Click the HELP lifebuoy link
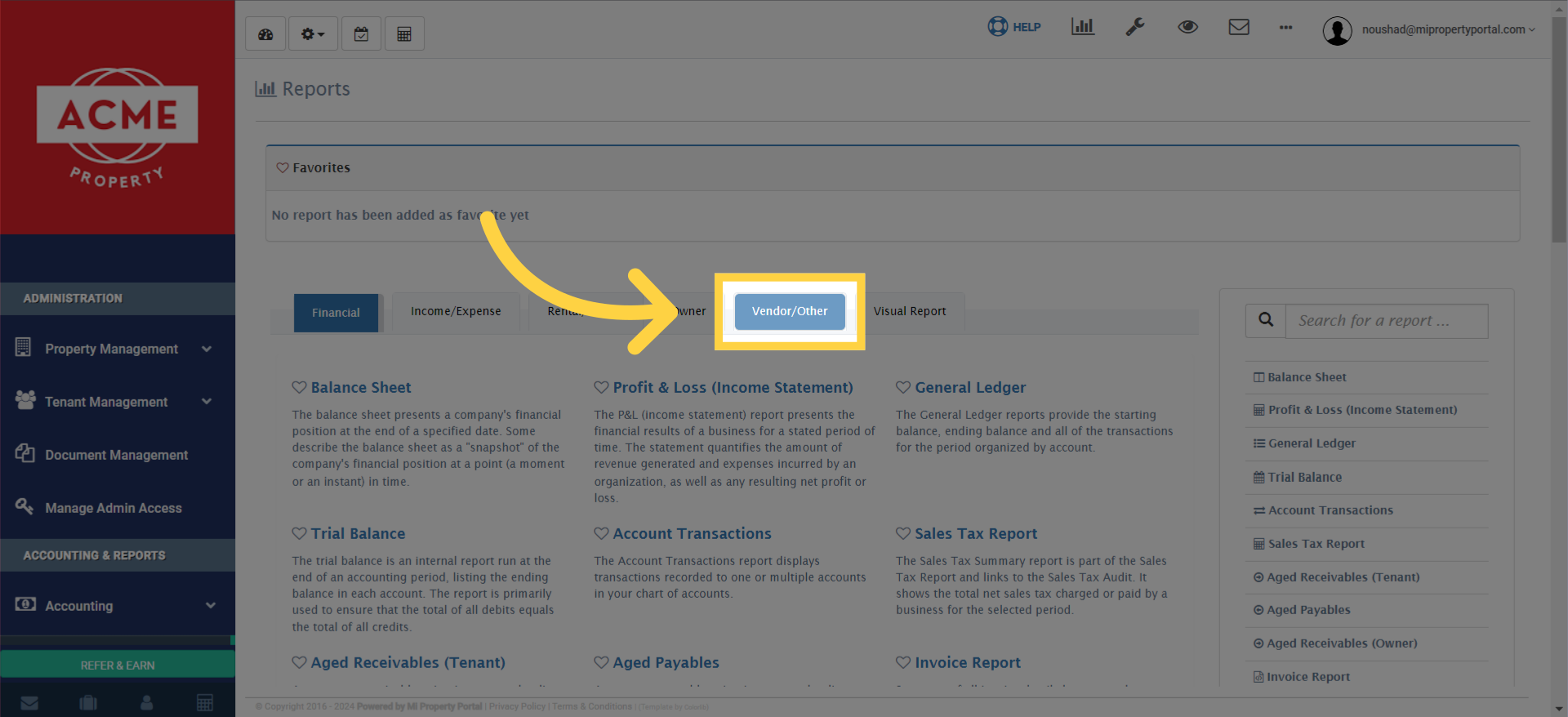The height and width of the screenshot is (717, 1568). point(1014,27)
